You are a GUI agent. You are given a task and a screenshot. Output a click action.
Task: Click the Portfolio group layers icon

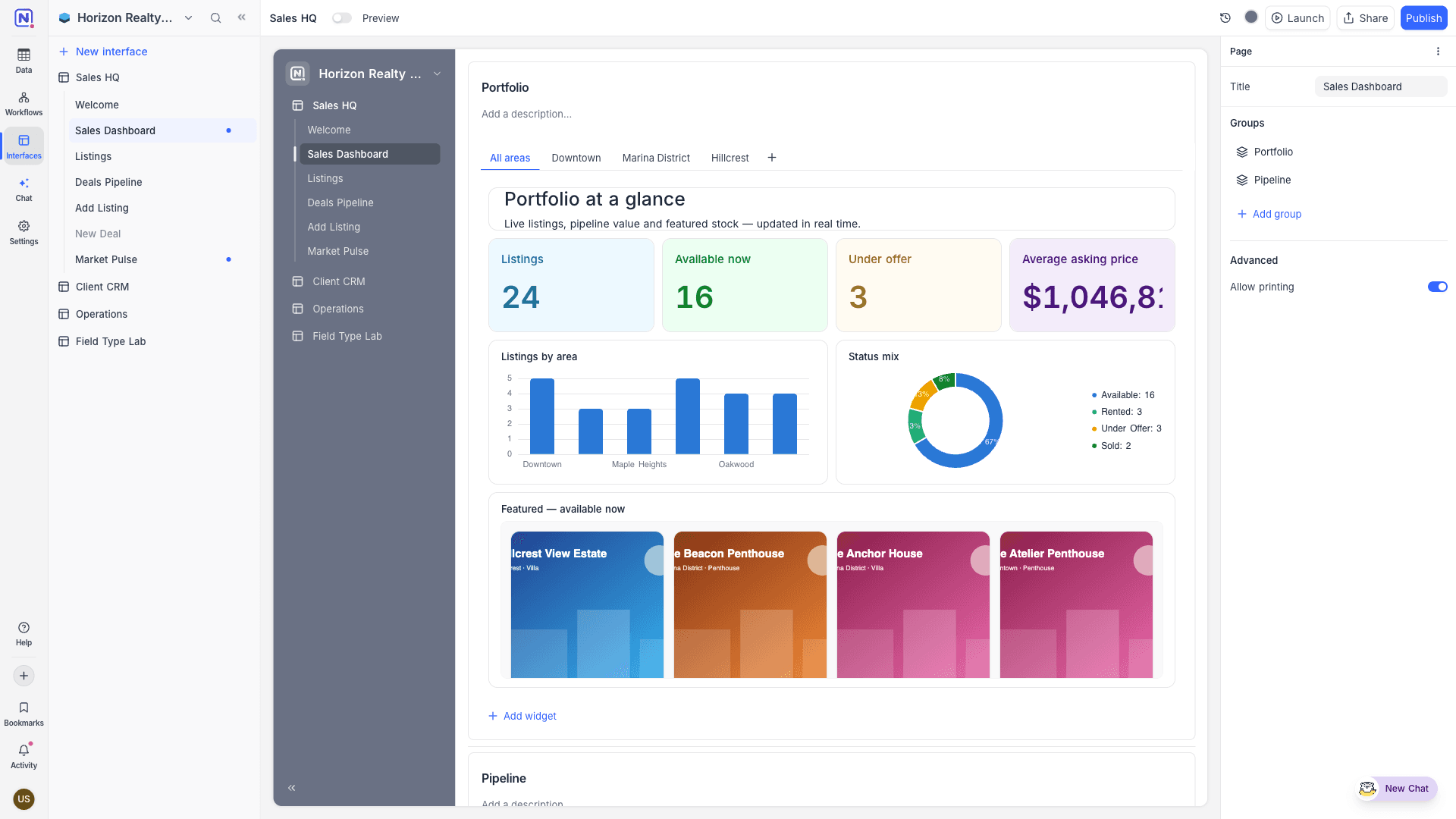point(1242,152)
